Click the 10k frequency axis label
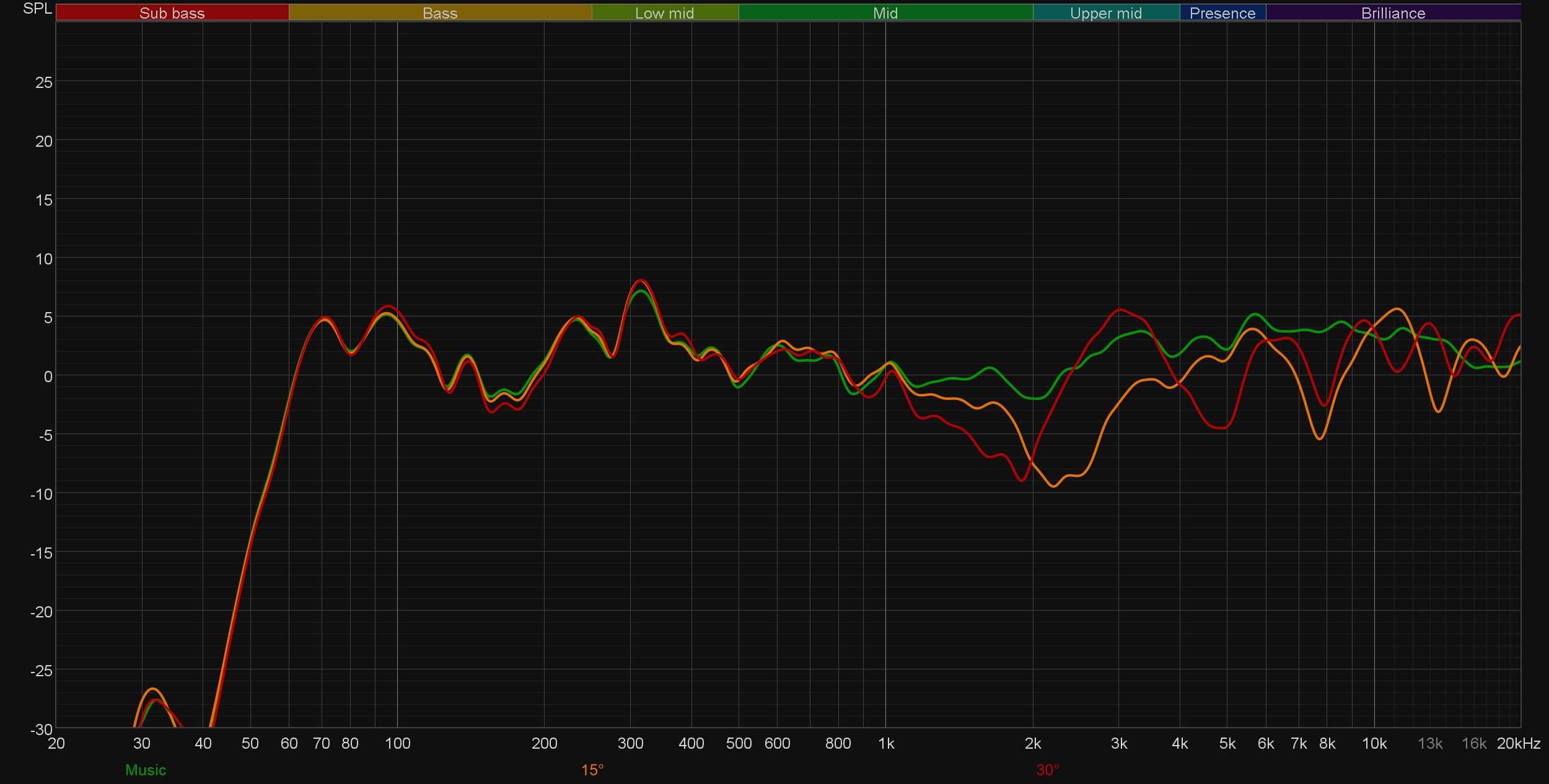The height and width of the screenshot is (784, 1549). 1374,743
